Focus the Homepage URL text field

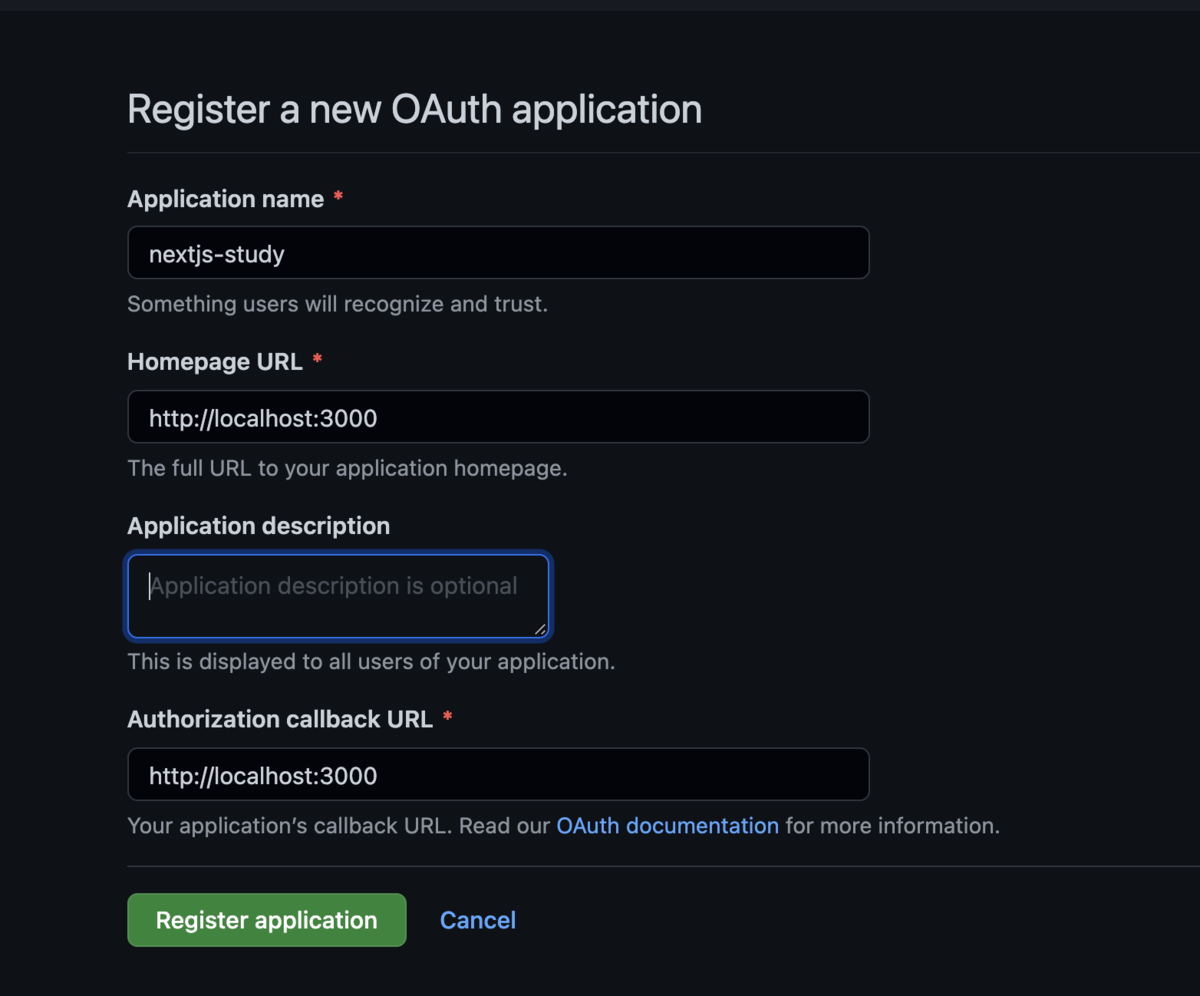click(498, 417)
